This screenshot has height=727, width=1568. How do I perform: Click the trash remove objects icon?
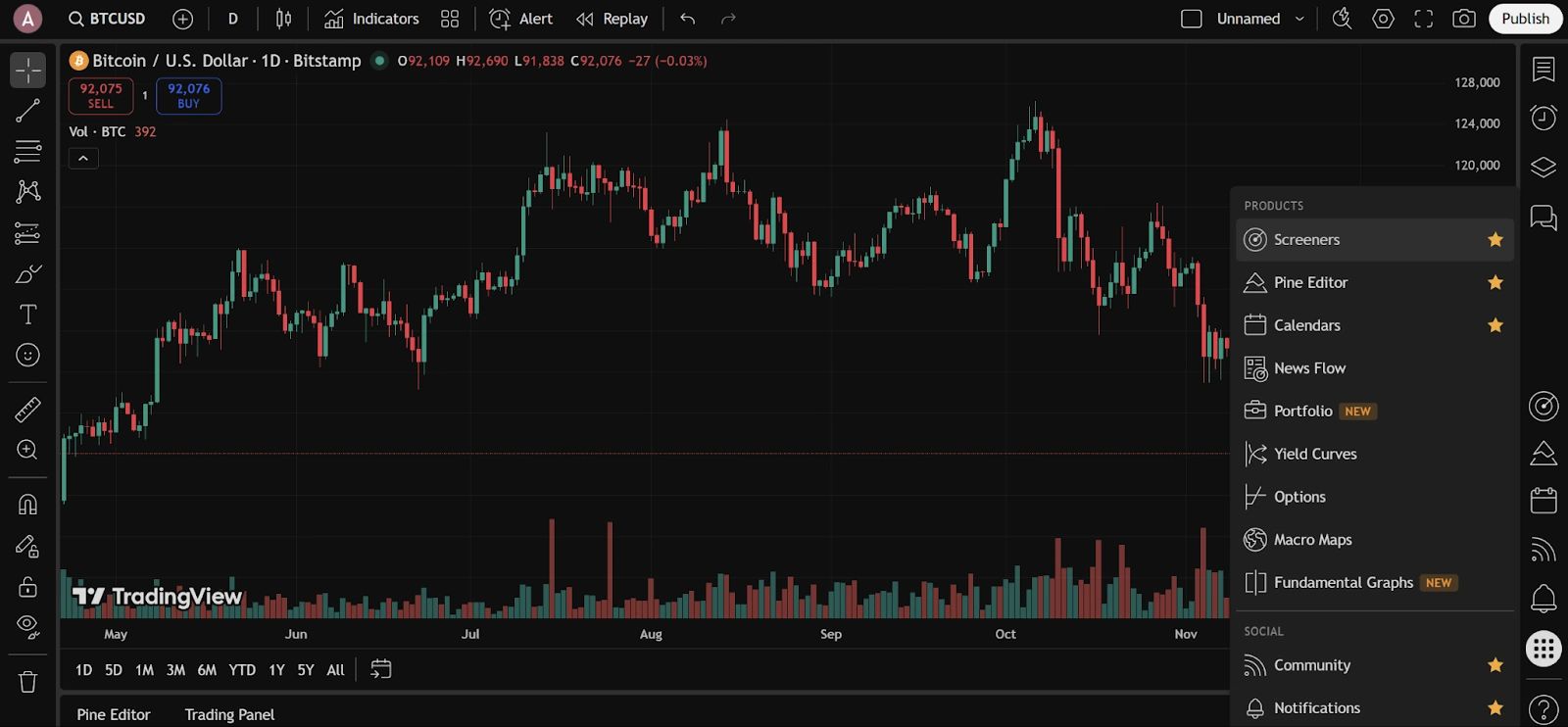tap(27, 682)
